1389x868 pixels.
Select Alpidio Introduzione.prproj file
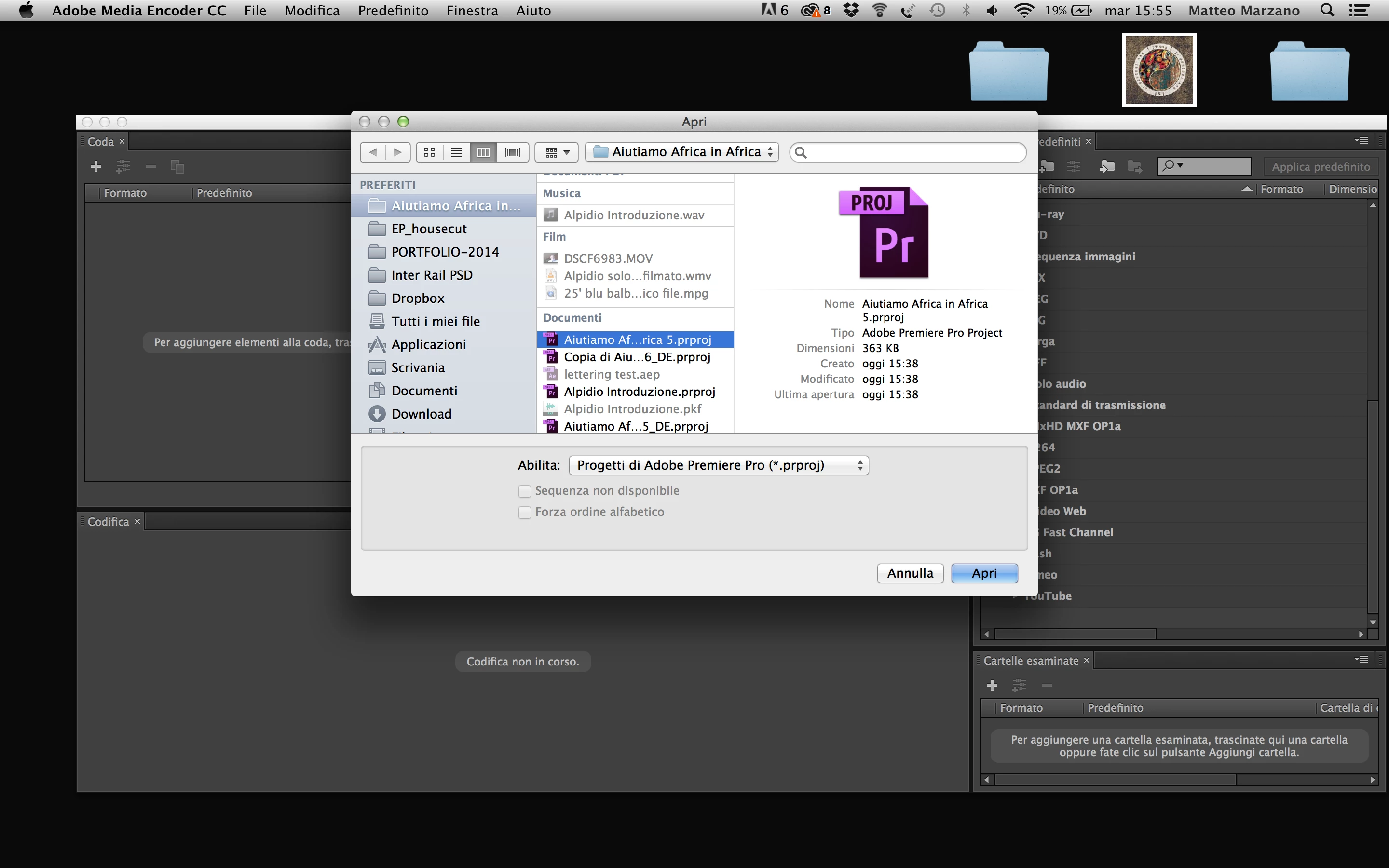639,392
